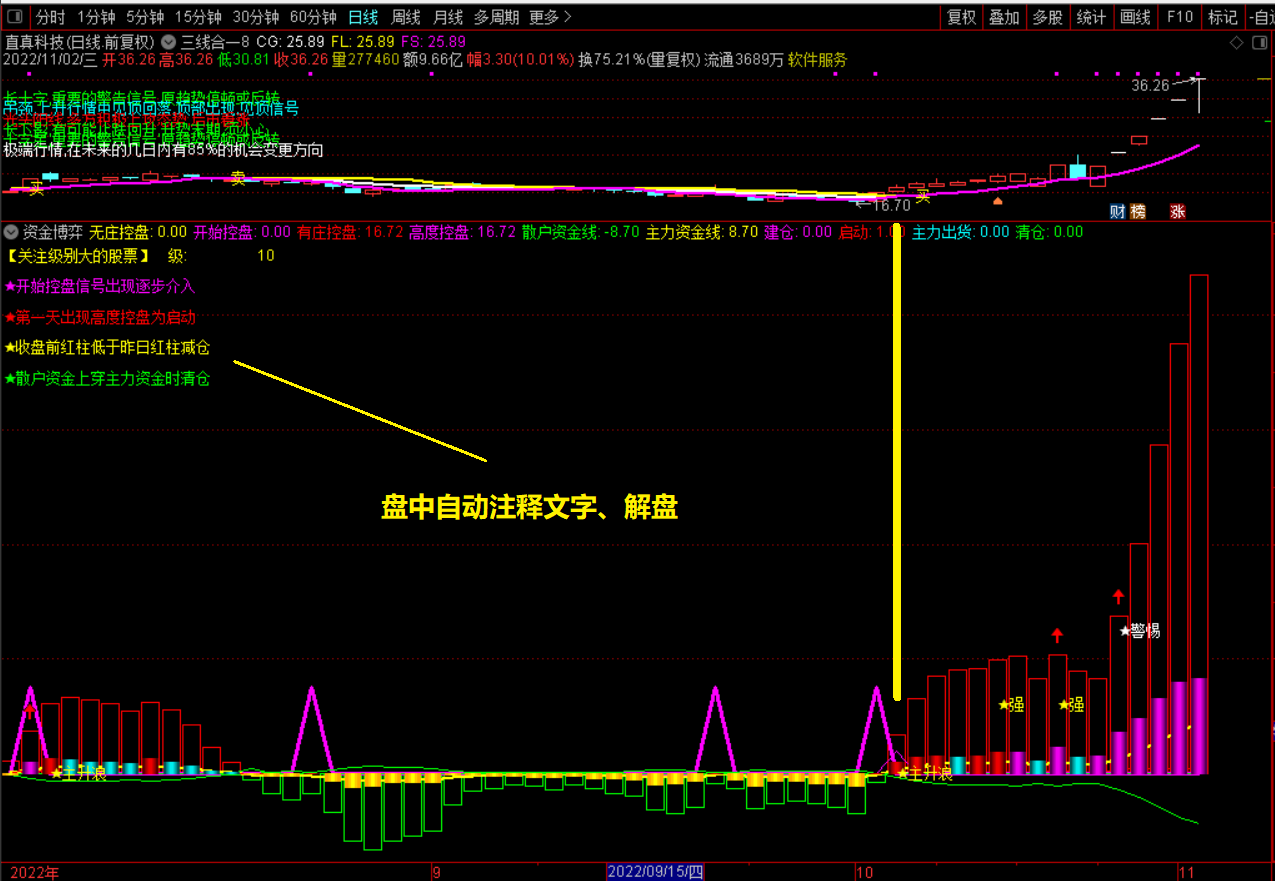
Task: Click the red 涨 limit-up badge icon
Action: click(x=1178, y=213)
